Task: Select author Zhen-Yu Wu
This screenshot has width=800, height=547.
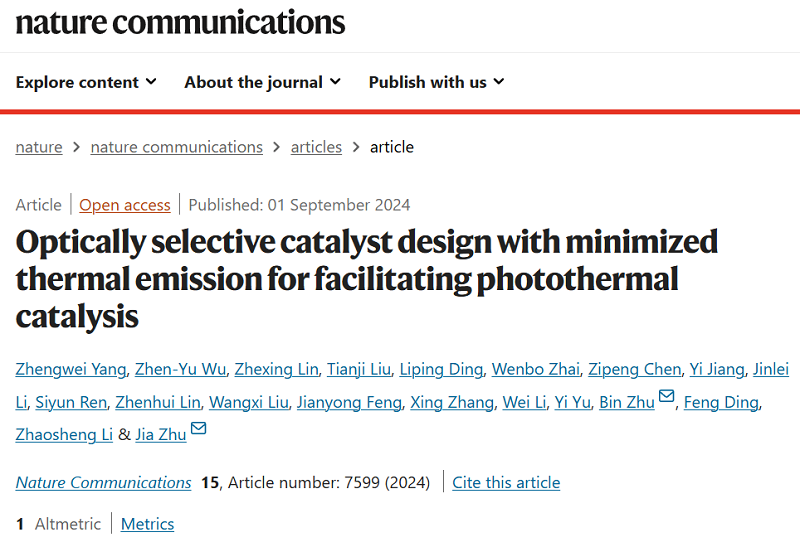Action: pyautogui.click(x=180, y=370)
